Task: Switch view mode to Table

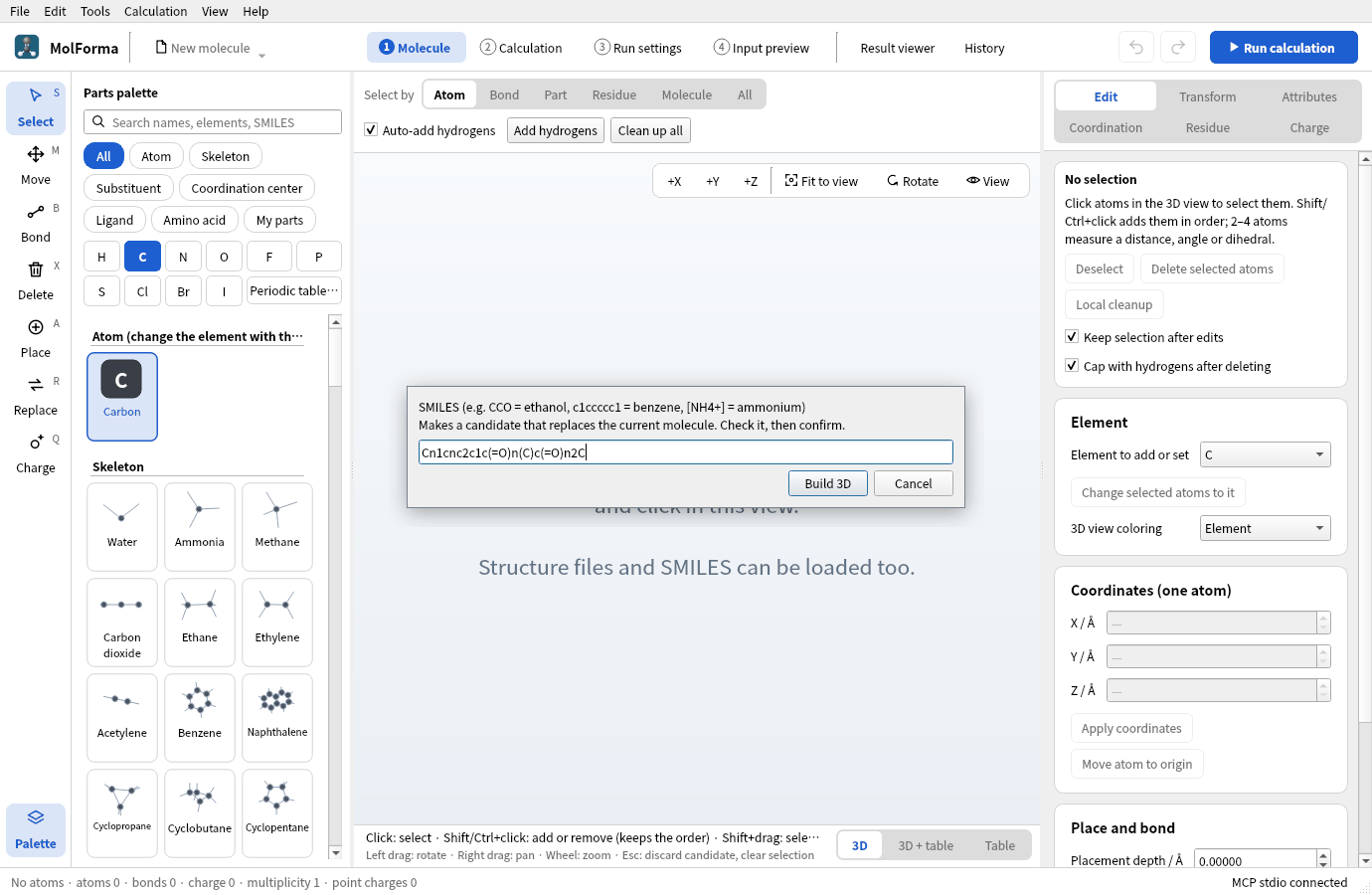Action: point(1000,845)
